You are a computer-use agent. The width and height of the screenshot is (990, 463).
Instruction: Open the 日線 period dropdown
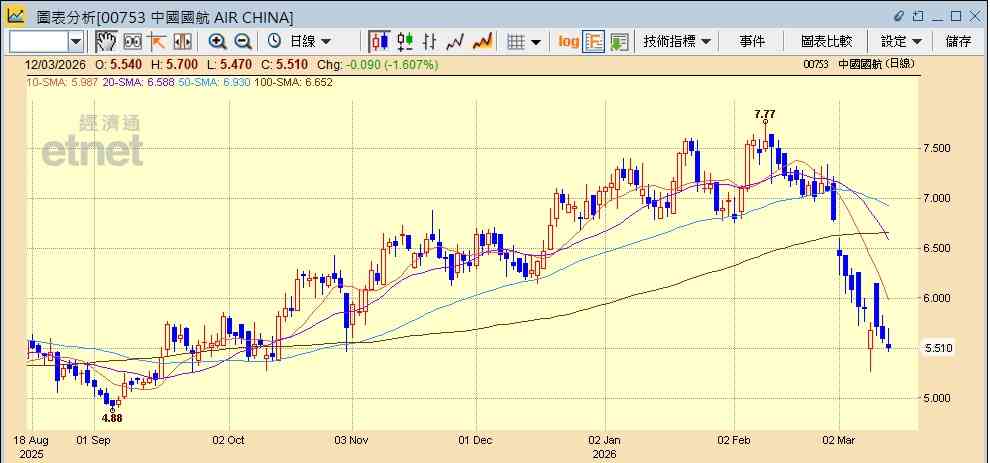[x=310, y=42]
